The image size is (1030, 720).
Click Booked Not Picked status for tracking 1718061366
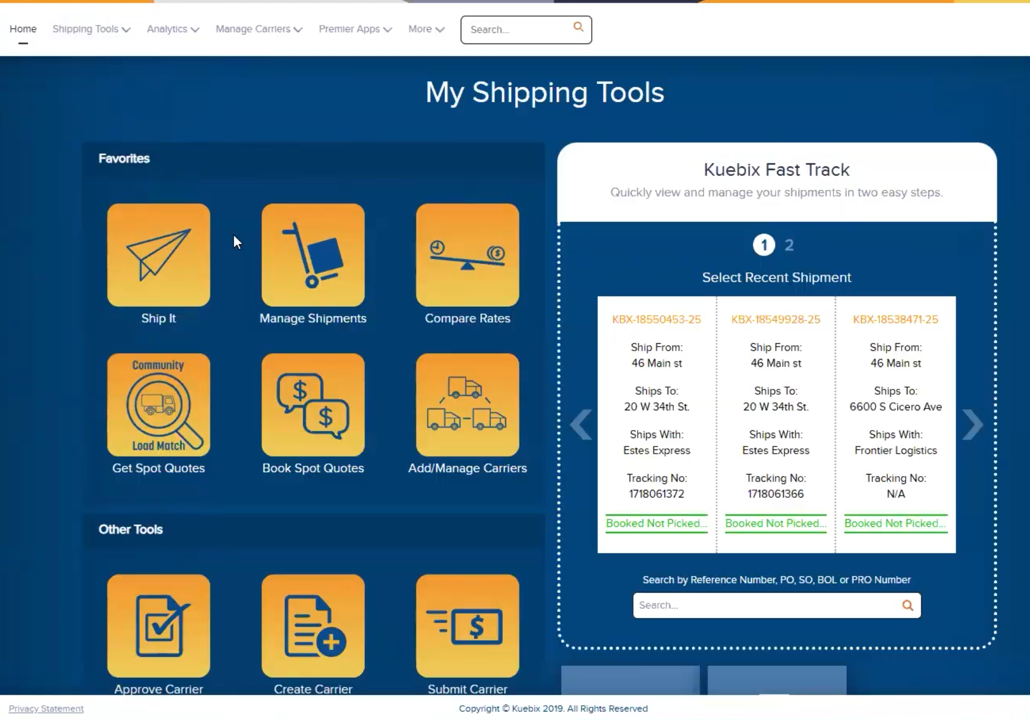tap(776, 524)
